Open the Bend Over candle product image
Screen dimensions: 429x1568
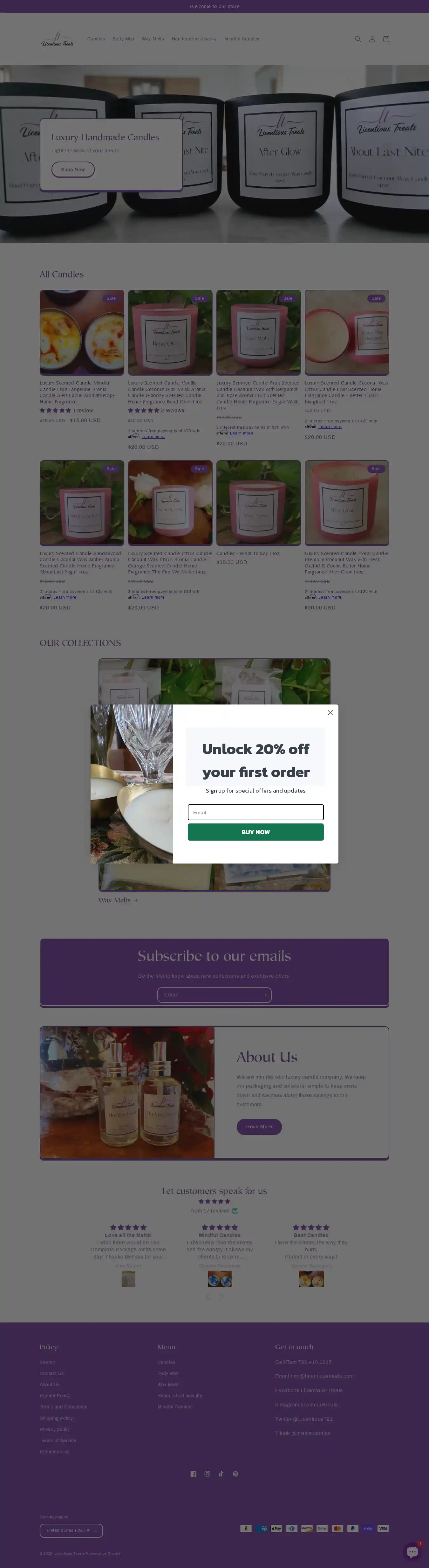pyautogui.click(x=170, y=332)
